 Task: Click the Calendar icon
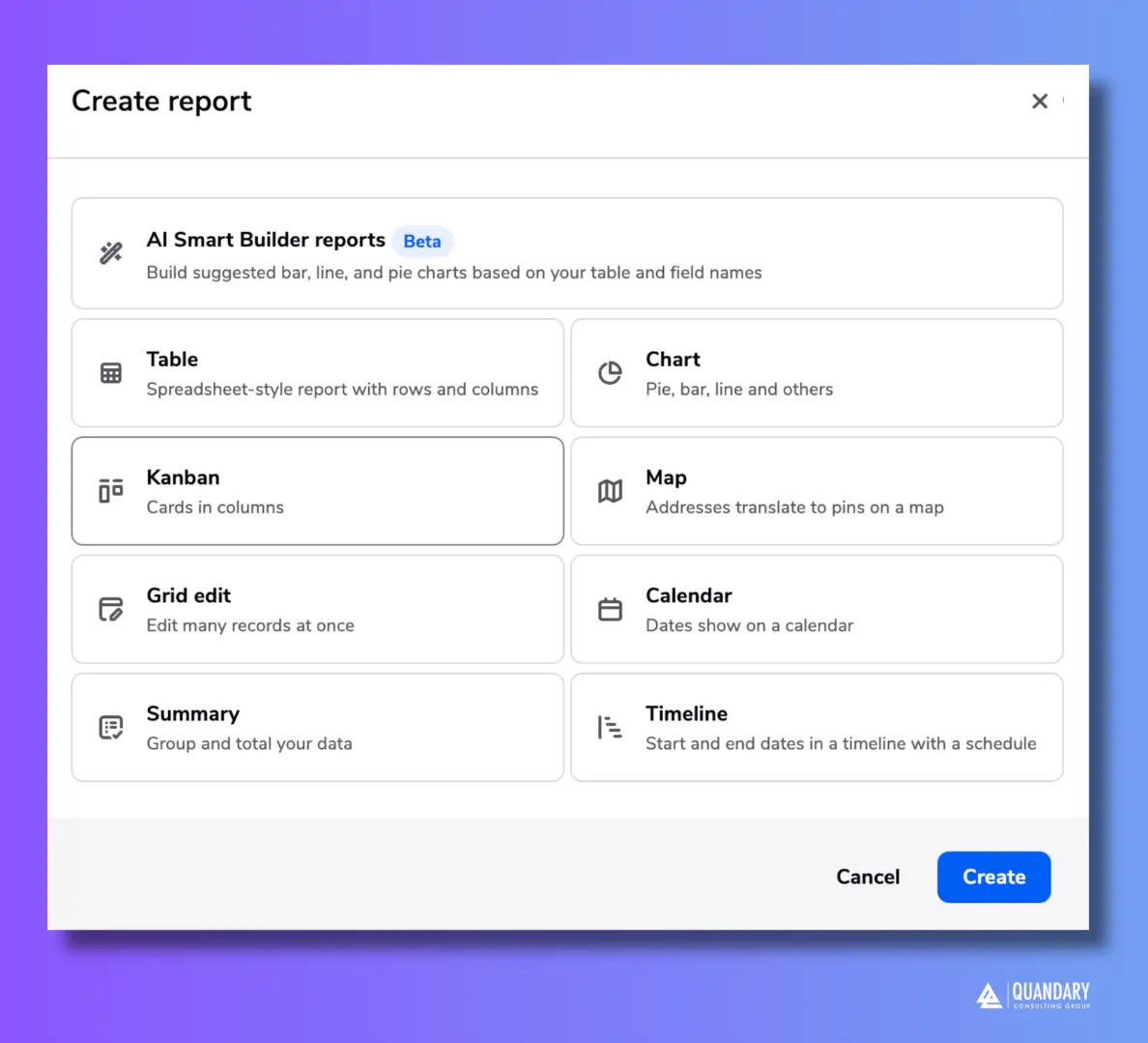point(610,609)
